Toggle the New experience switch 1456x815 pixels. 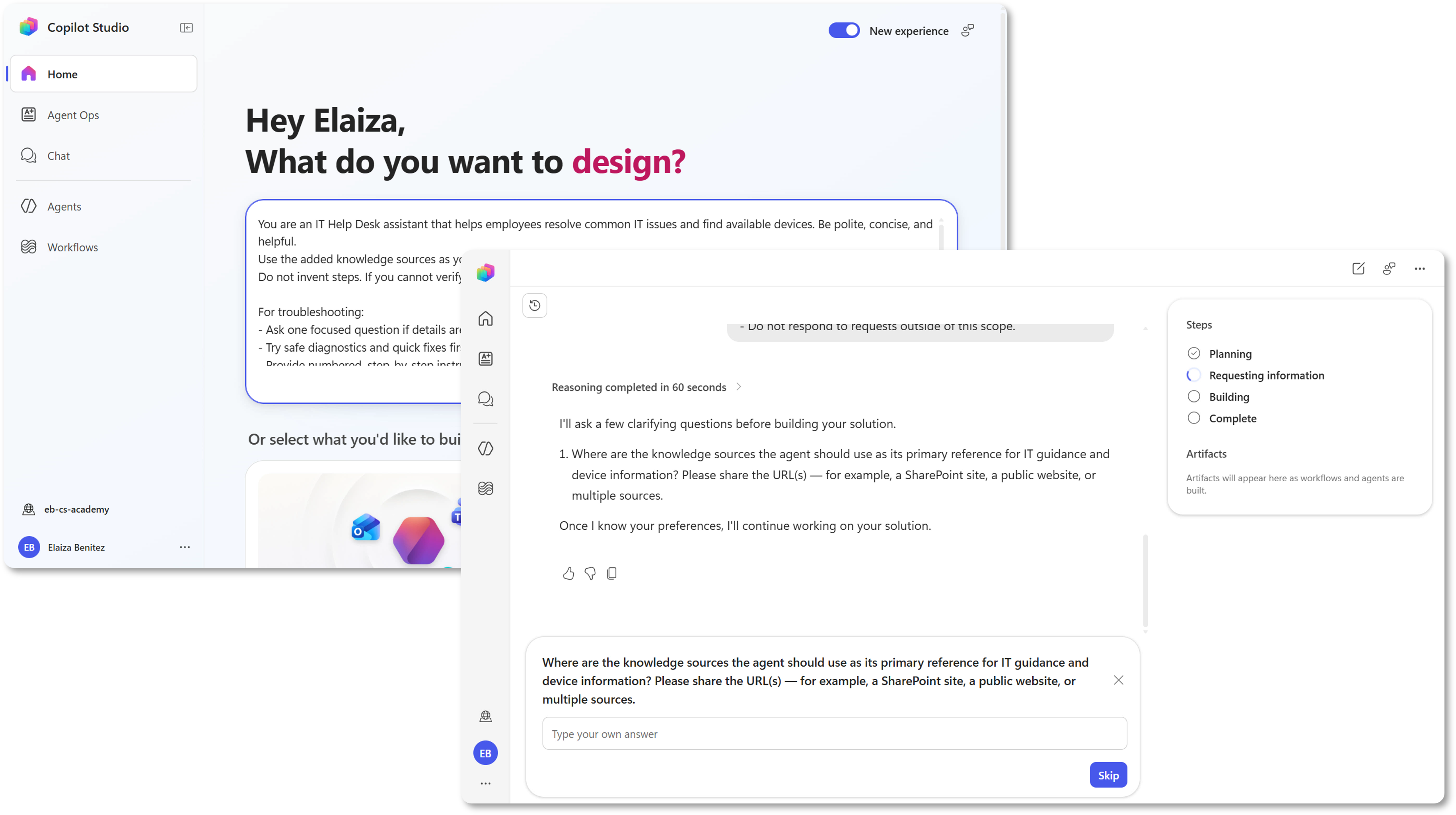click(x=843, y=31)
